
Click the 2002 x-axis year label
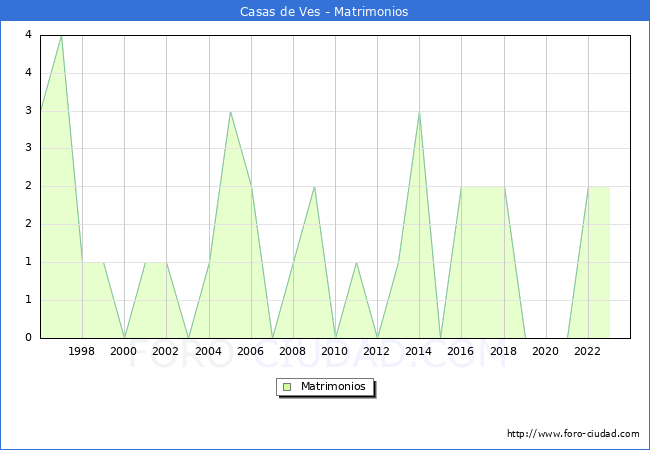pyautogui.click(x=166, y=351)
